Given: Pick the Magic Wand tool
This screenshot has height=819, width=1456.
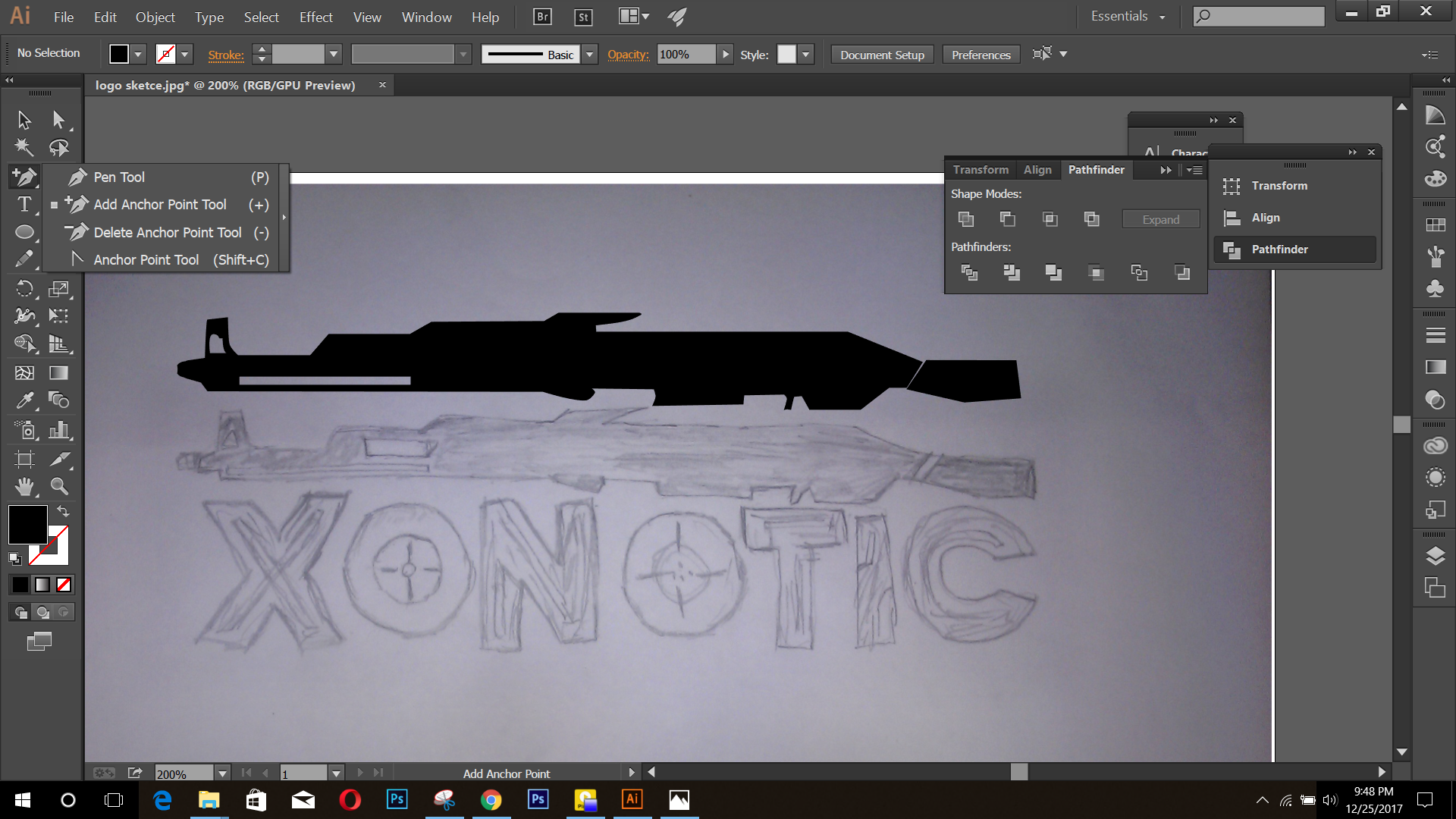Looking at the screenshot, I should [x=24, y=148].
